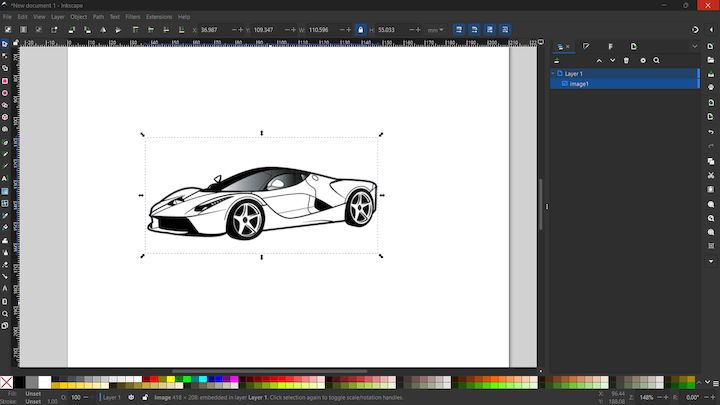
Task: Click the car image on canvas
Action: 262,203
